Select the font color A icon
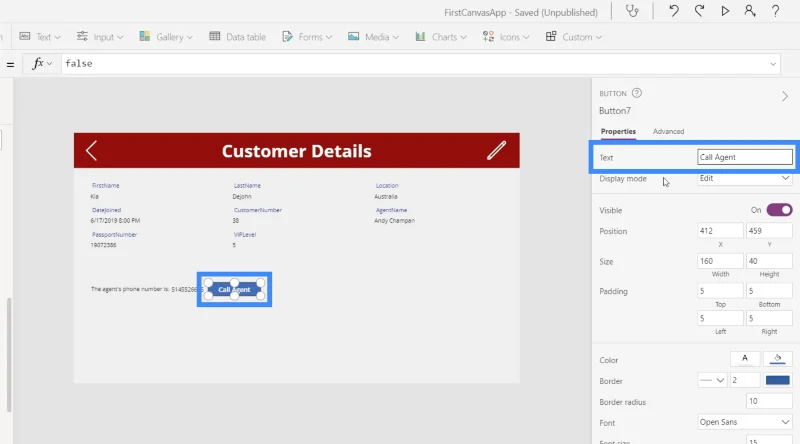 click(x=745, y=359)
